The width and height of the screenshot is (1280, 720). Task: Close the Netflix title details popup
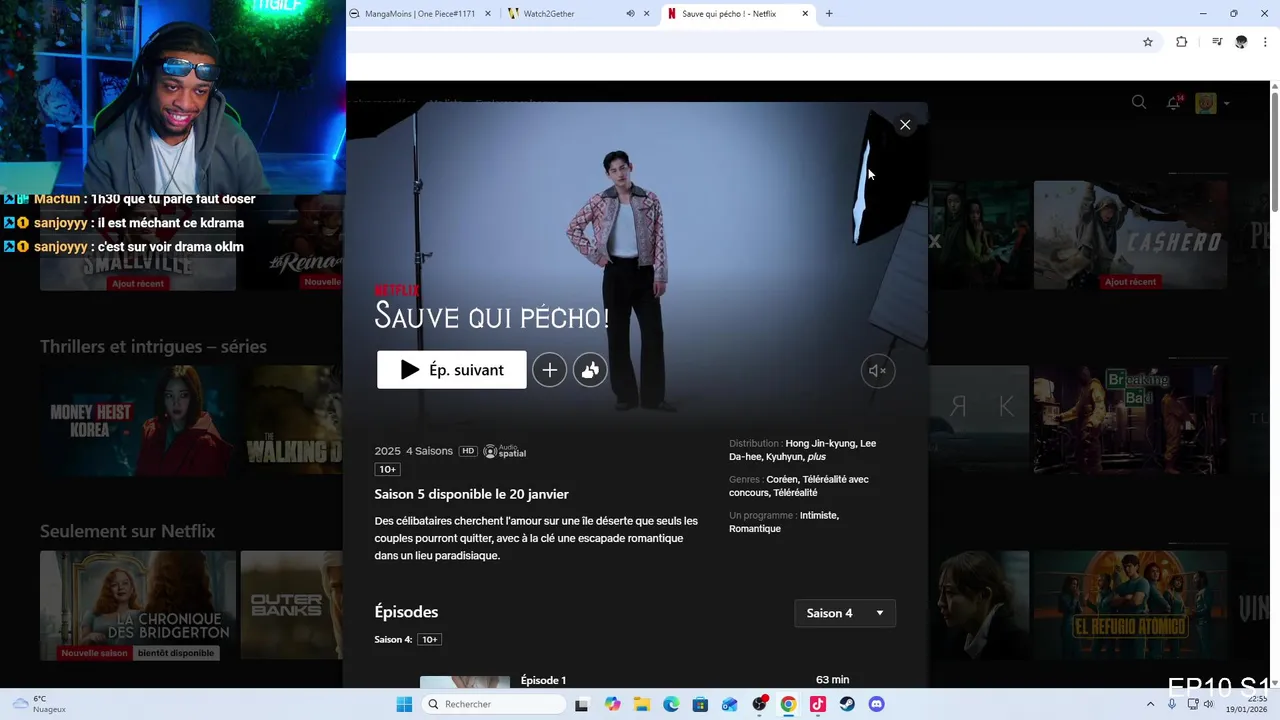905,125
